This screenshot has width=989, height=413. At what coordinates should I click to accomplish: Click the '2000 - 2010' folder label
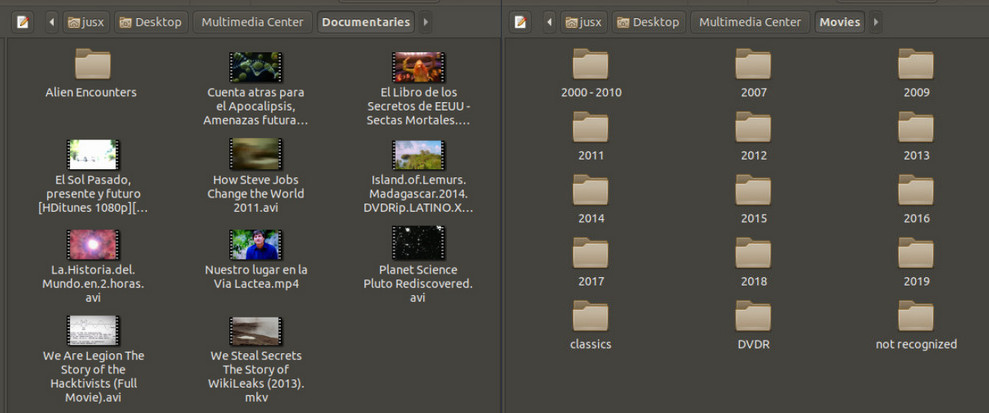(591, 92)
